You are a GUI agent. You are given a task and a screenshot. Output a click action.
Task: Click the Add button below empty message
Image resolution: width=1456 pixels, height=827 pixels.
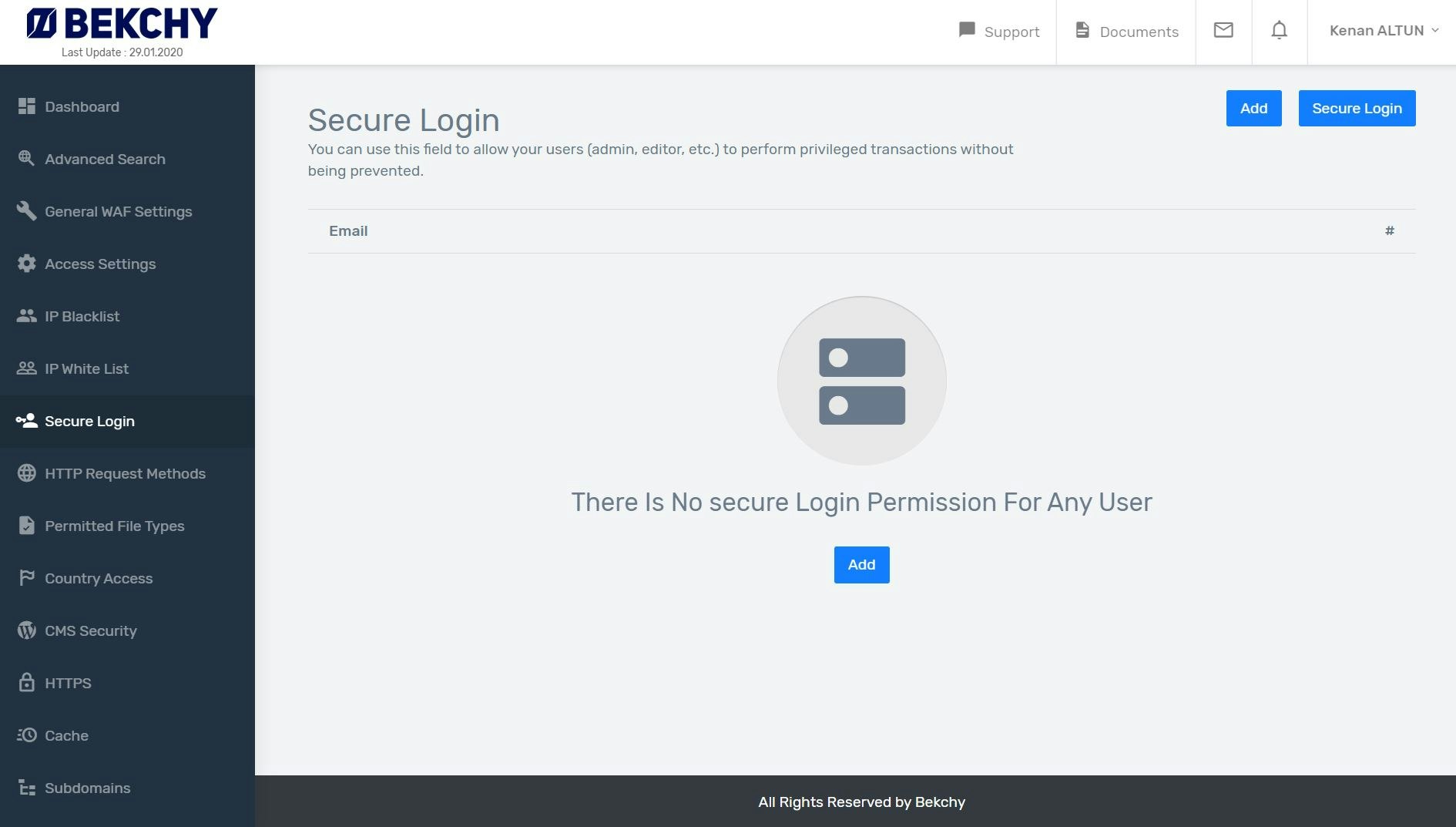coord(861,565)
